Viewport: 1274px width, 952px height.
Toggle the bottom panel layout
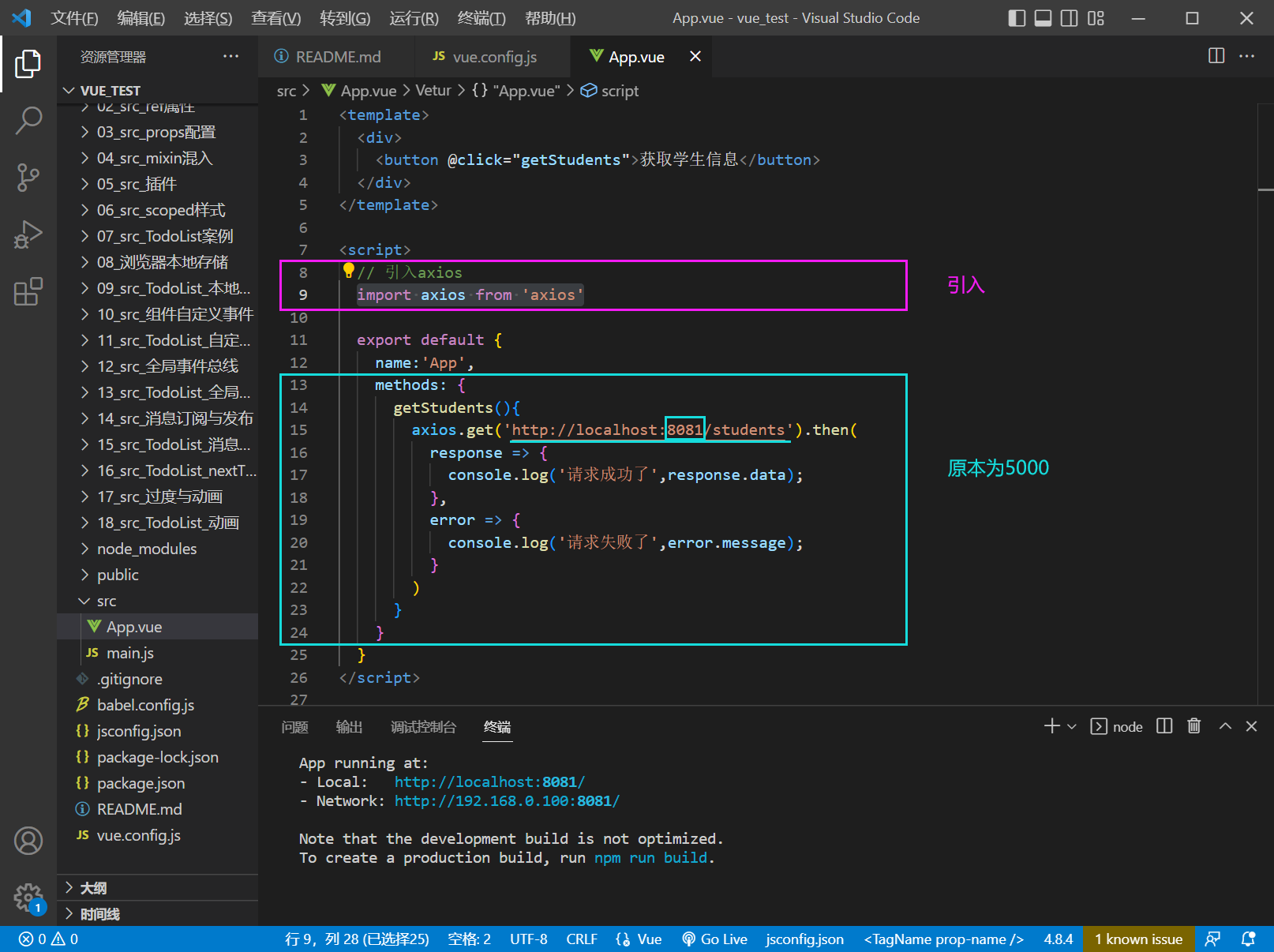pos(1043,18)
